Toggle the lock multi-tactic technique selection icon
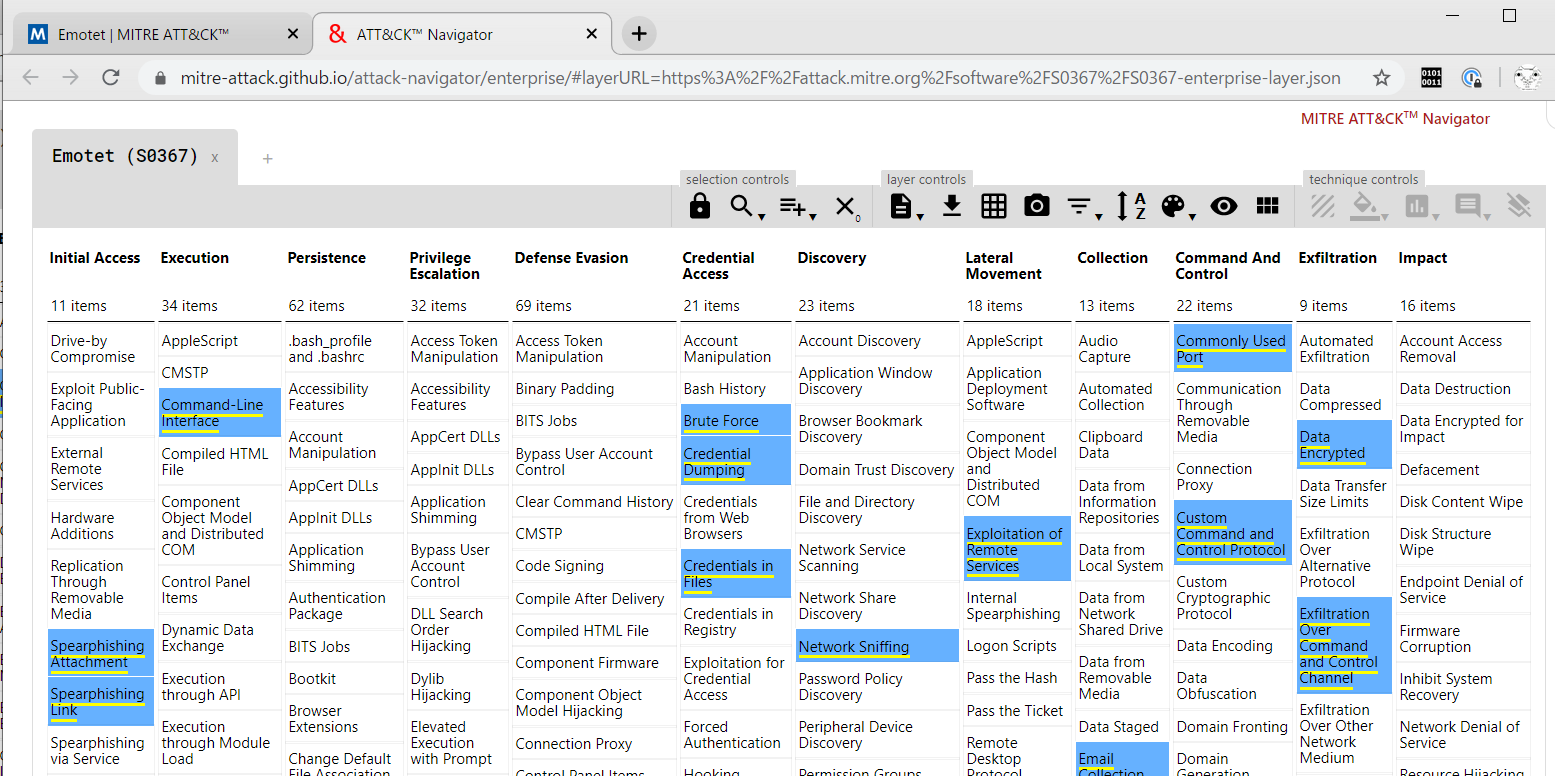This screenshot has height=776, width=1555. pos(700,206)
